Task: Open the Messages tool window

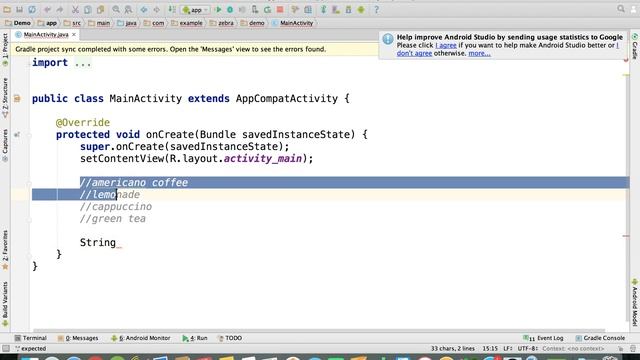Action: point(78,338)
